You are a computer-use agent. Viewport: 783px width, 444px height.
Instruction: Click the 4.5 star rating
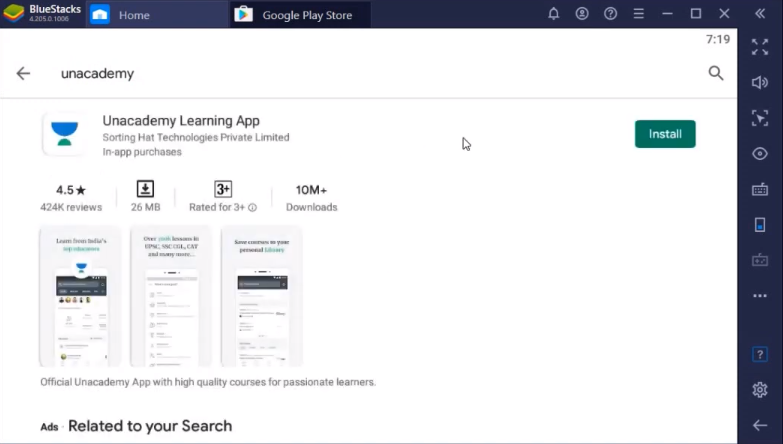tap(71, 190)
